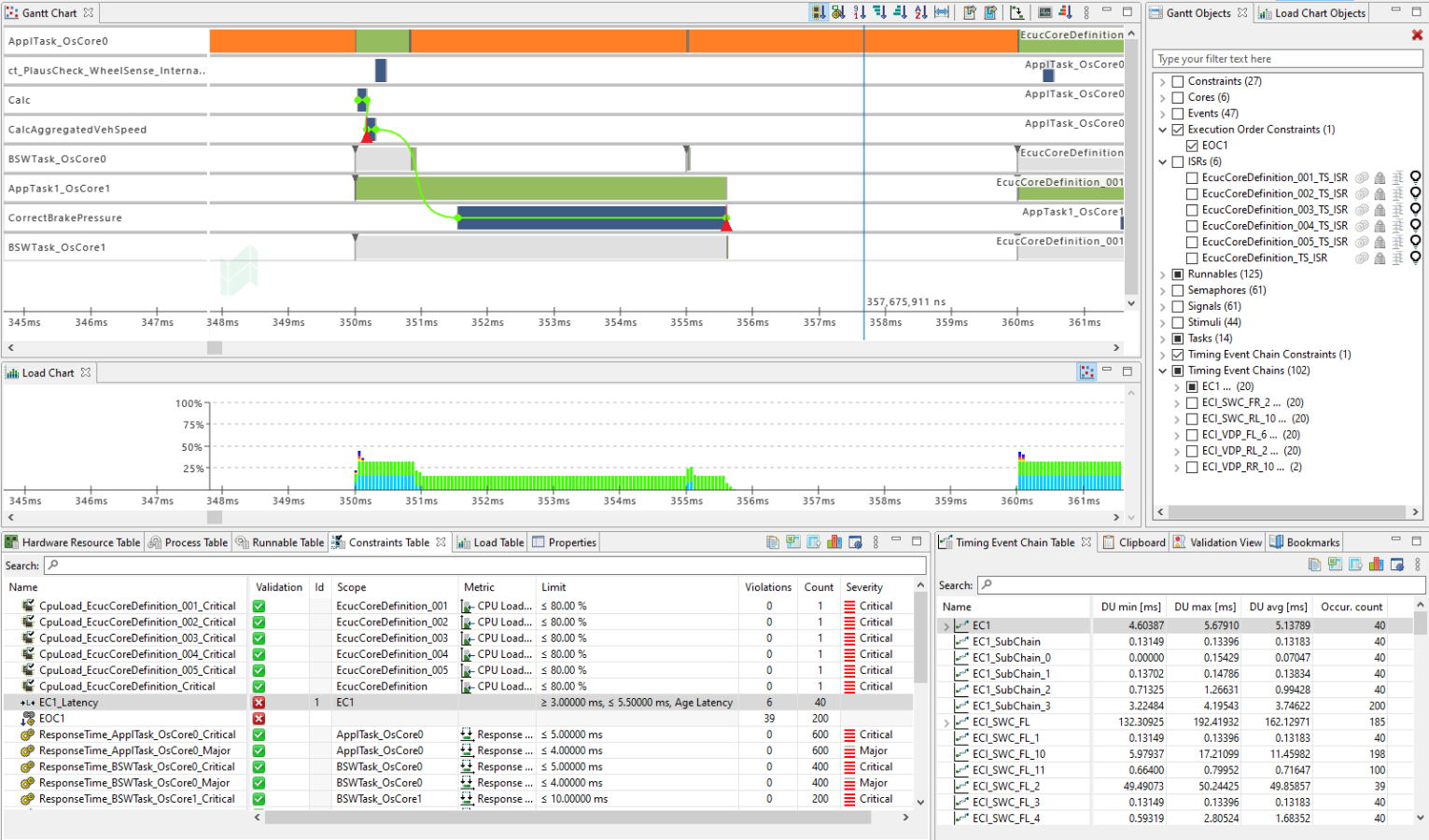This screenshot has width=1429, height=840.
Task: Click red X clear icon in Gantt Objects
Action: click(1417, 35)
